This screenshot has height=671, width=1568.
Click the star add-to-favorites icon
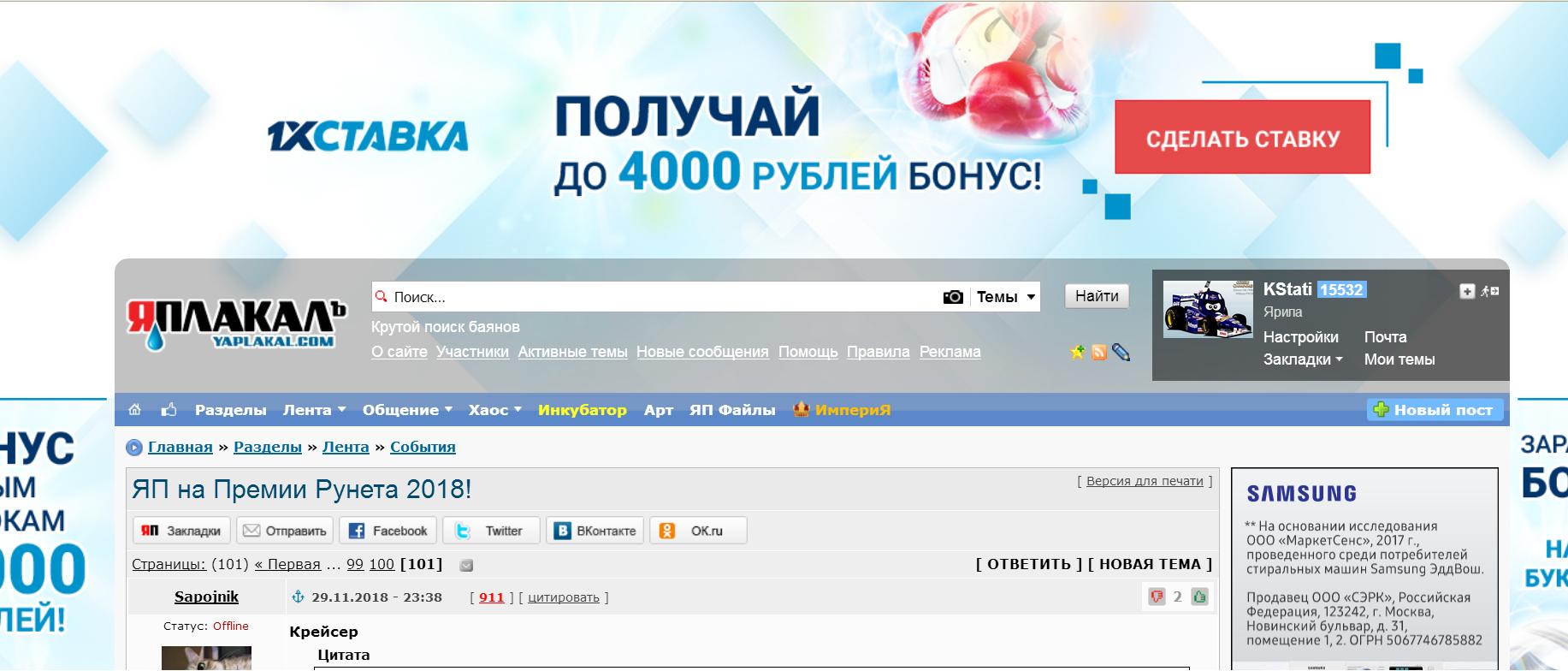point(1077,352)
